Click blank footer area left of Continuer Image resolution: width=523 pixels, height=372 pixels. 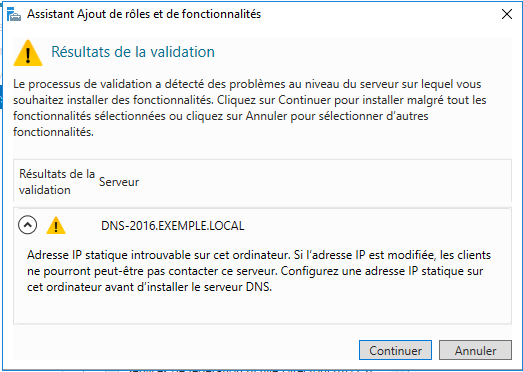(183, 350)
